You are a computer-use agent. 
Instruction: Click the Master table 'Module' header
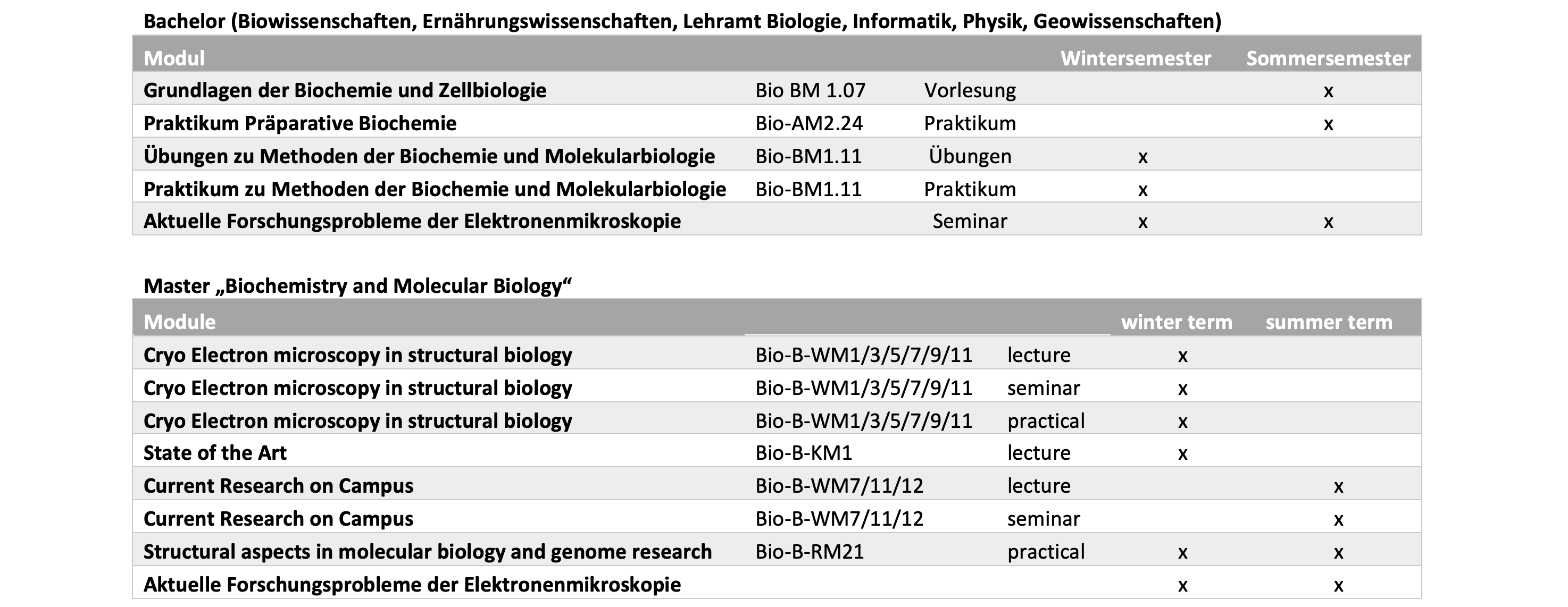(x=180, y=322)
